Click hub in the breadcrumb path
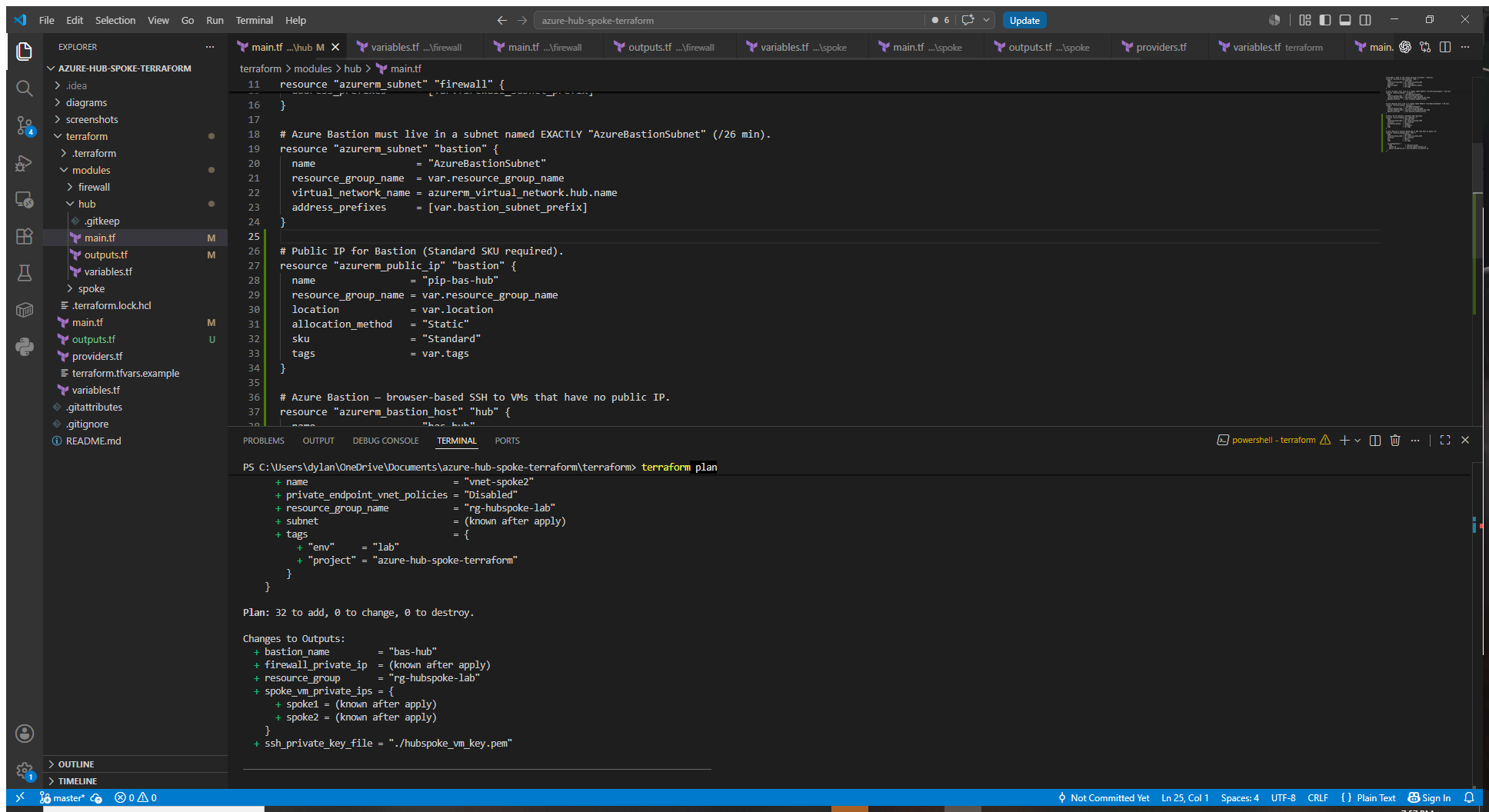The width and height of the screenshot is (1489, 812). point(352,68)
